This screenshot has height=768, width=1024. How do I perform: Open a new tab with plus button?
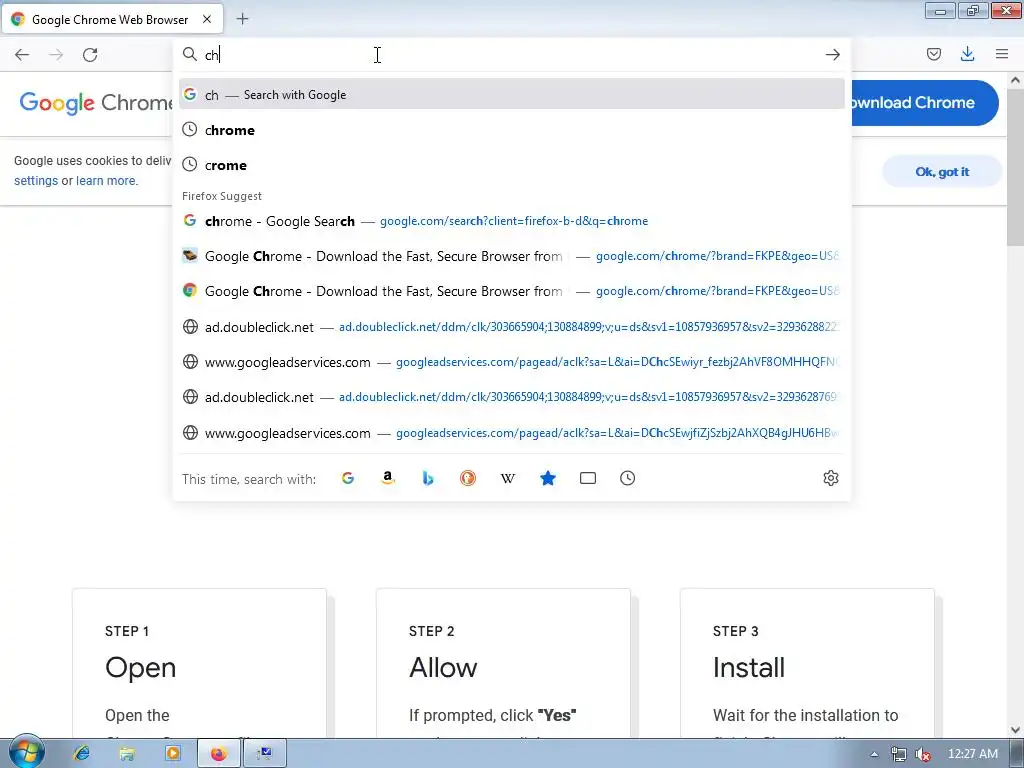coord(242,19)
